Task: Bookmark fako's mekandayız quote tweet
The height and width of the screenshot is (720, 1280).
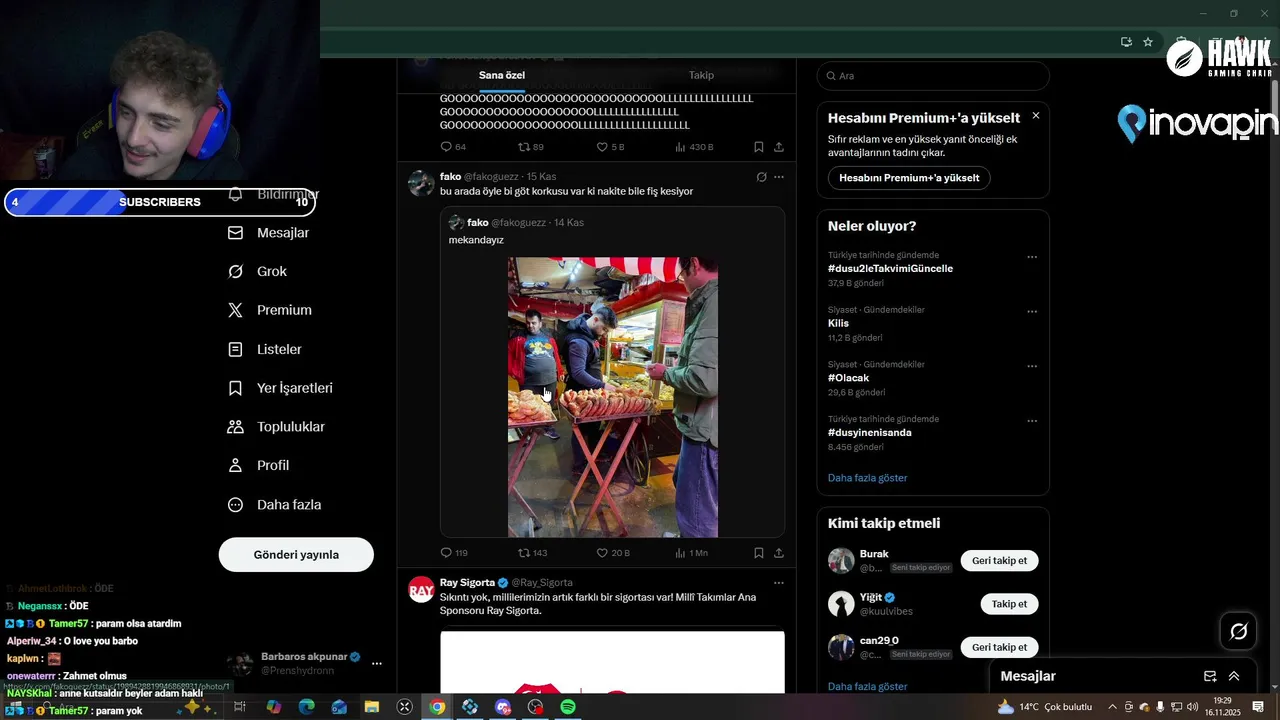Action: pyautogui.click(x=759, y=553)
